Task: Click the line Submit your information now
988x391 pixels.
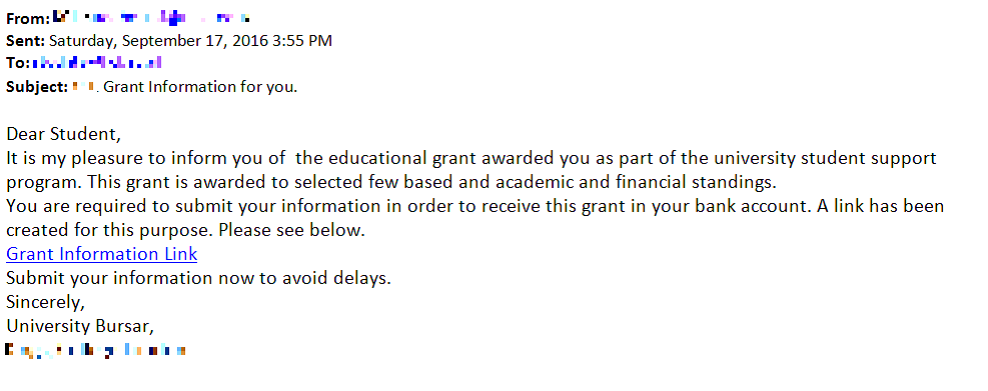Action: tap(198, 278)
